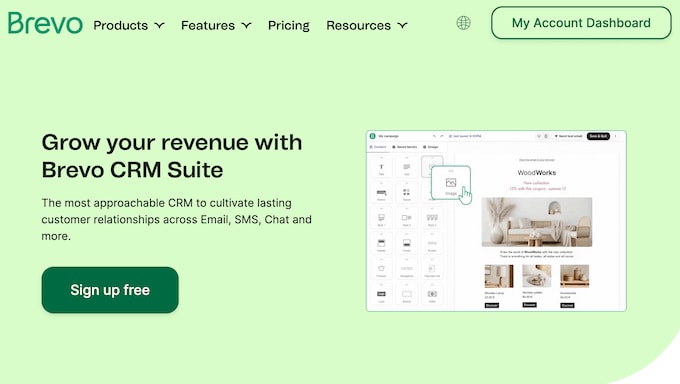Choose the Button block icon
680x384 pixels.
381,193
